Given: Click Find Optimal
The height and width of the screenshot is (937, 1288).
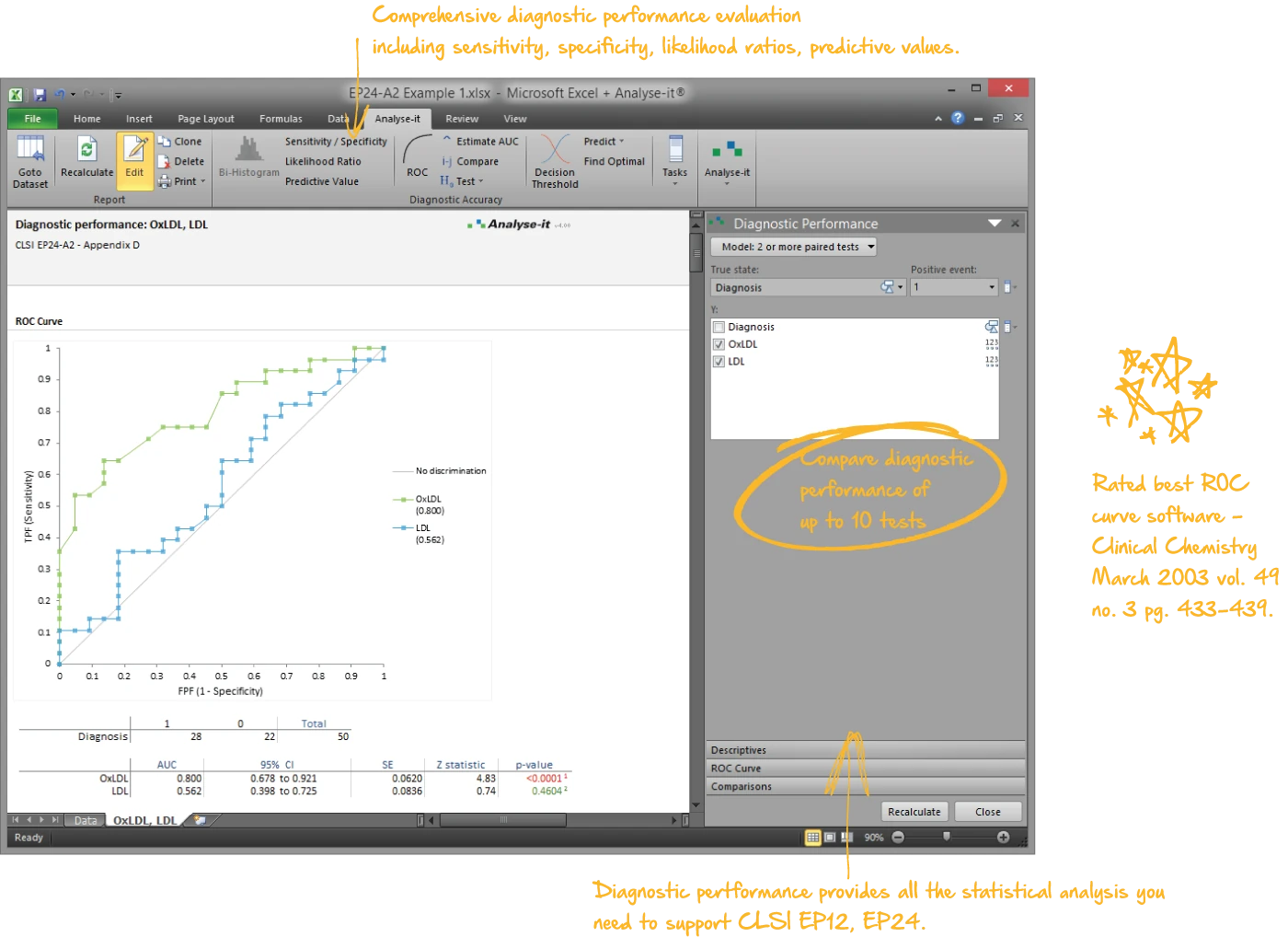Looking at the screenshot, I should [x=614, y=161].
